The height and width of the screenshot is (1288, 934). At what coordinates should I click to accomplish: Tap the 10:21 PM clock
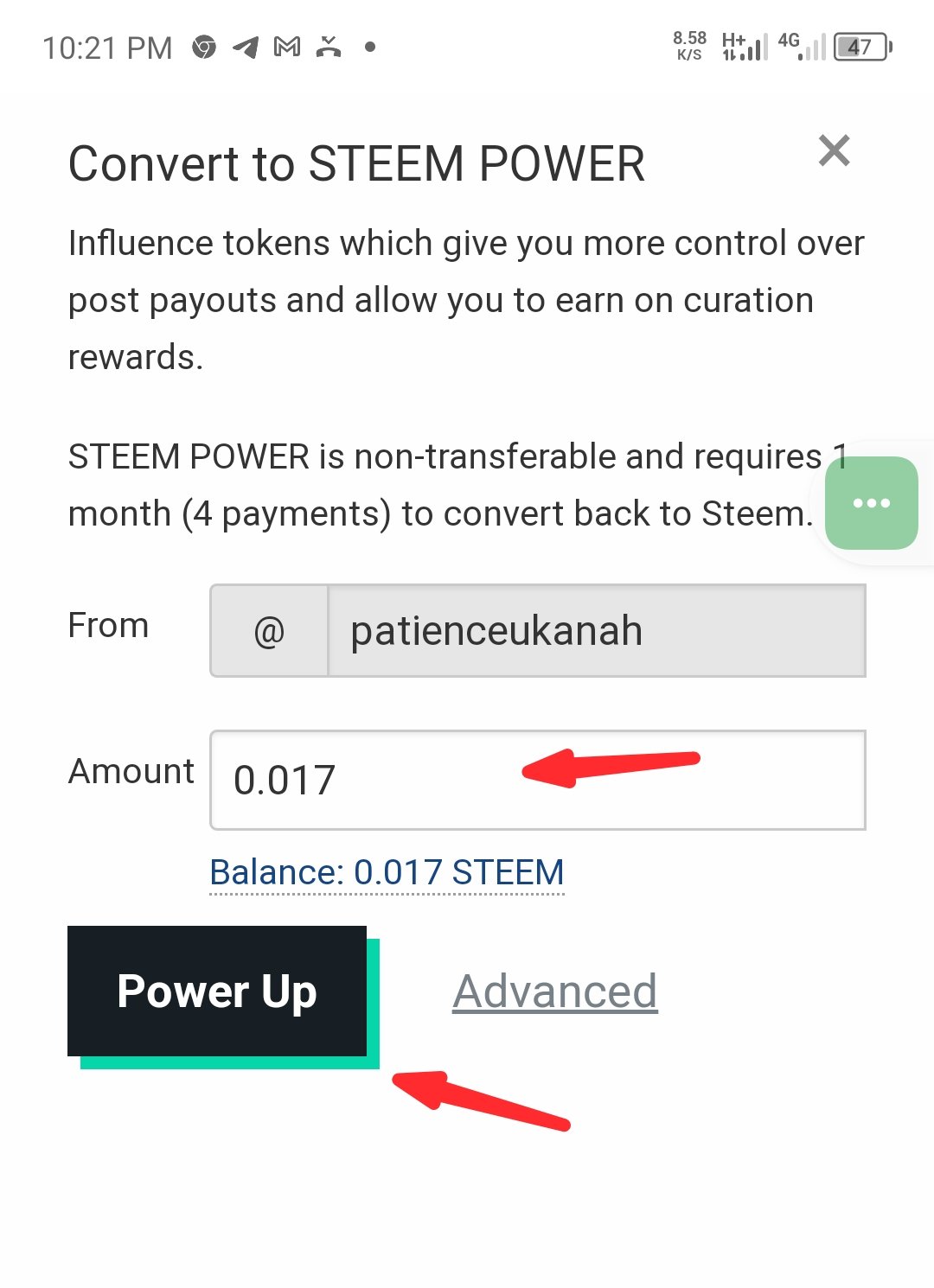(107, 48)
